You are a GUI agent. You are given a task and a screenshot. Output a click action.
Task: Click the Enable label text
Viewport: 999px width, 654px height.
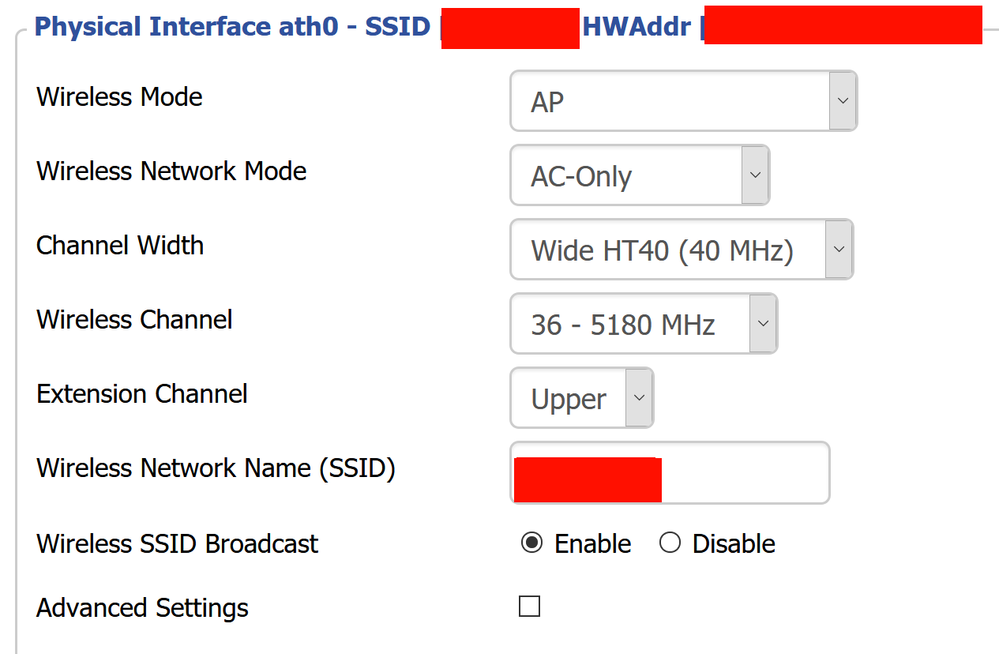pyautogui.click(x=593, y=544)
